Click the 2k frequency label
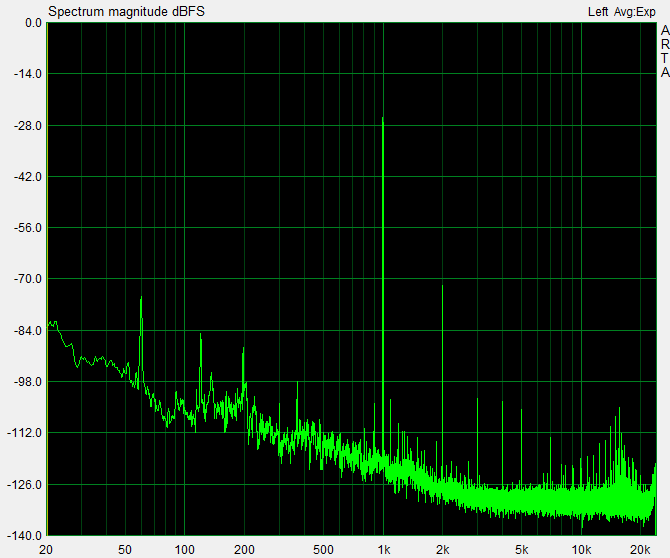Viewport: 670px width, 558px height. point(443,549)
